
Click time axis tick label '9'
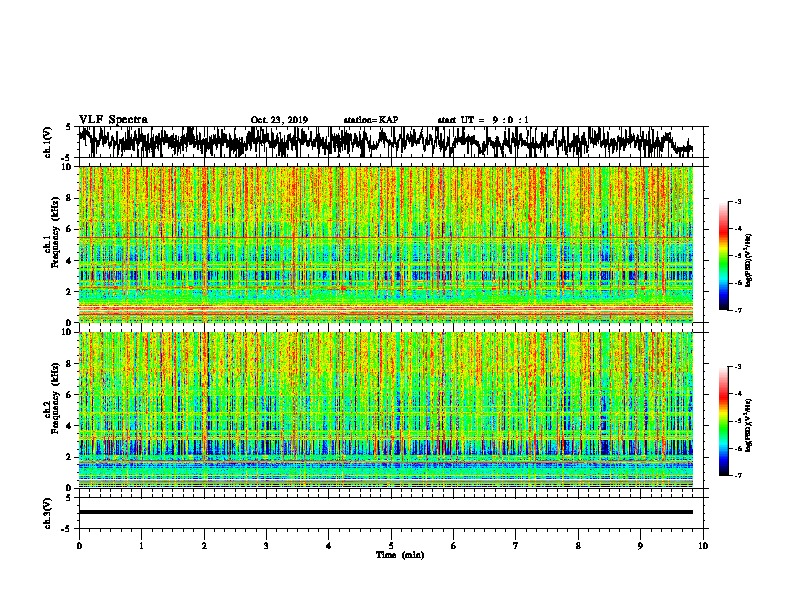[640, 546]
